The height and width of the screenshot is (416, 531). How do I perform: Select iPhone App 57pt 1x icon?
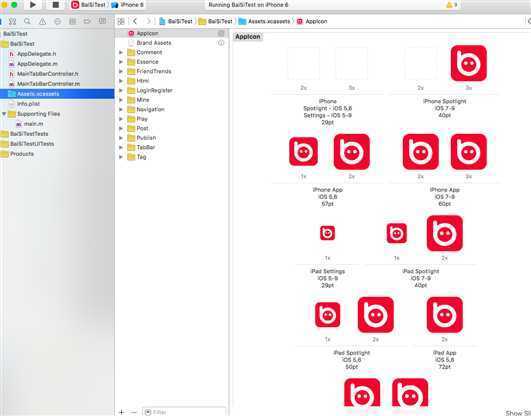point(303,151)
